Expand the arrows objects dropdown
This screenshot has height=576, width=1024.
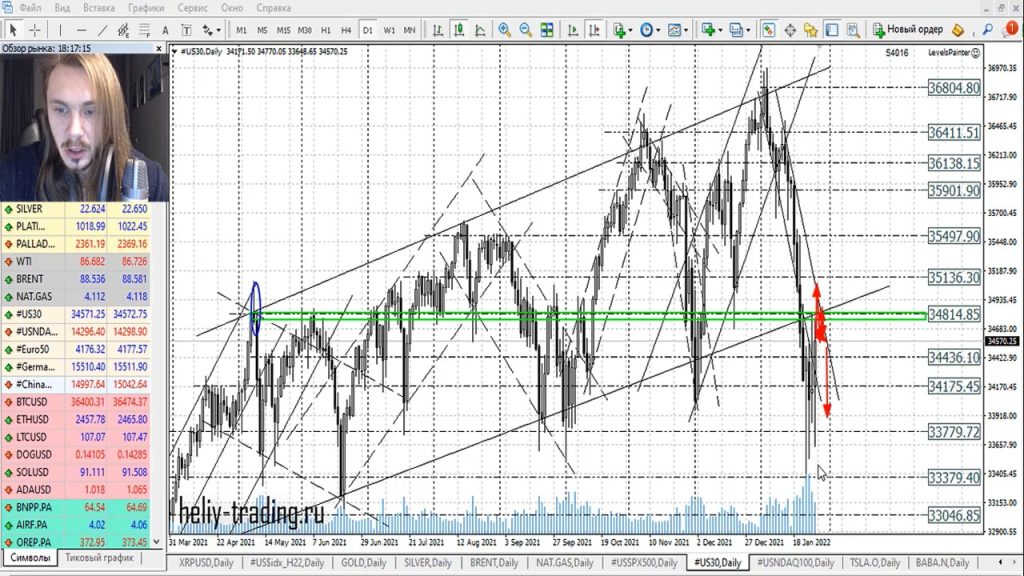[213, 30]
